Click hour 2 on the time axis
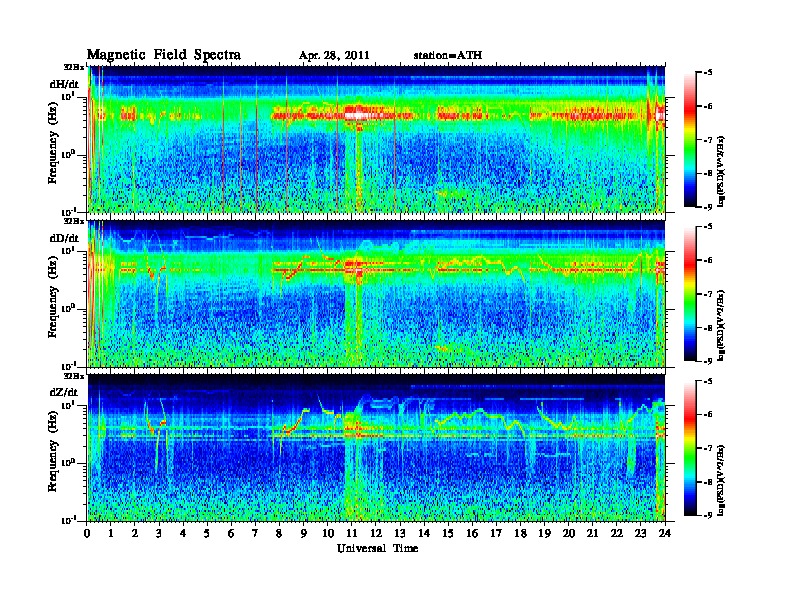The width and height of the screenshot is (792, 612). click(x=135, y=533)
